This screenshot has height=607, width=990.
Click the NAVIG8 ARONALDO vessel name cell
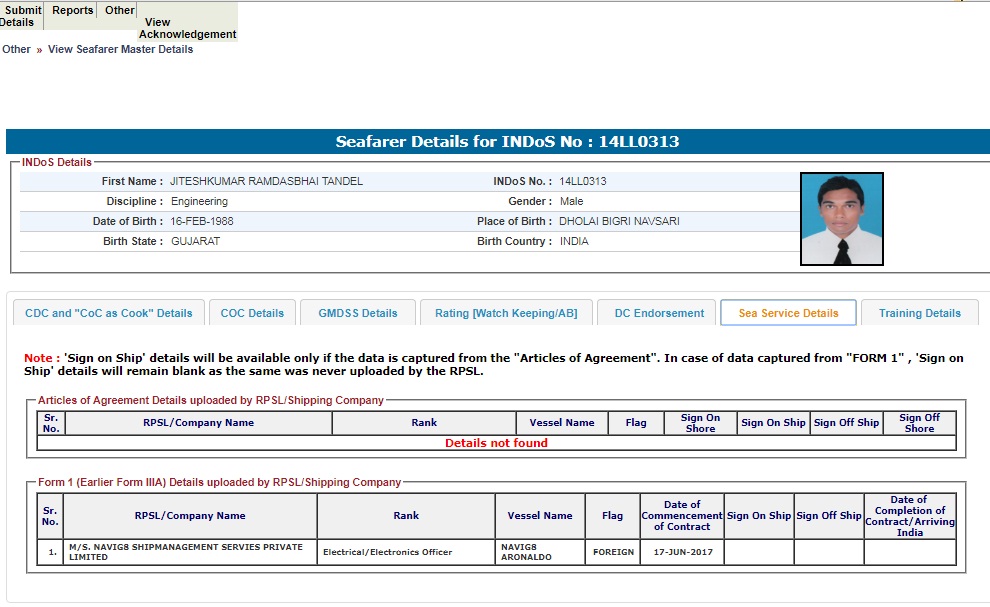539,552
